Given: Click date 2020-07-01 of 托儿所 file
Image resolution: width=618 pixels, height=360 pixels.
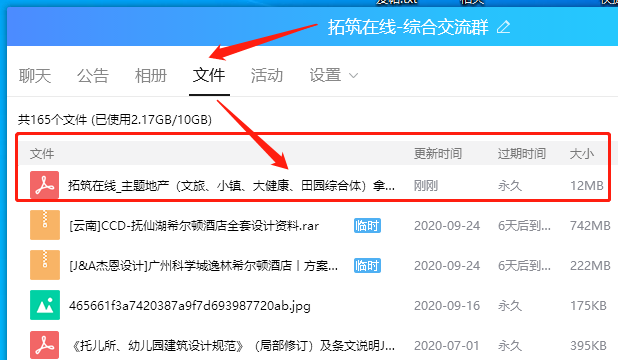Looking at the screenshot, I should coord(447,346).
